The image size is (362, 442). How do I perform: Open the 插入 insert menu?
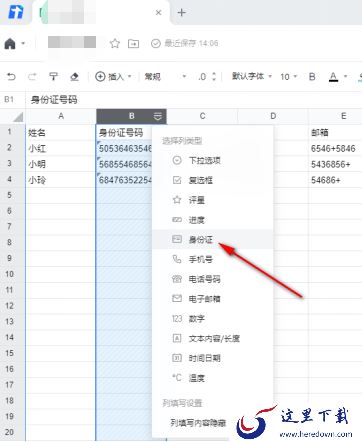point(113,77)
